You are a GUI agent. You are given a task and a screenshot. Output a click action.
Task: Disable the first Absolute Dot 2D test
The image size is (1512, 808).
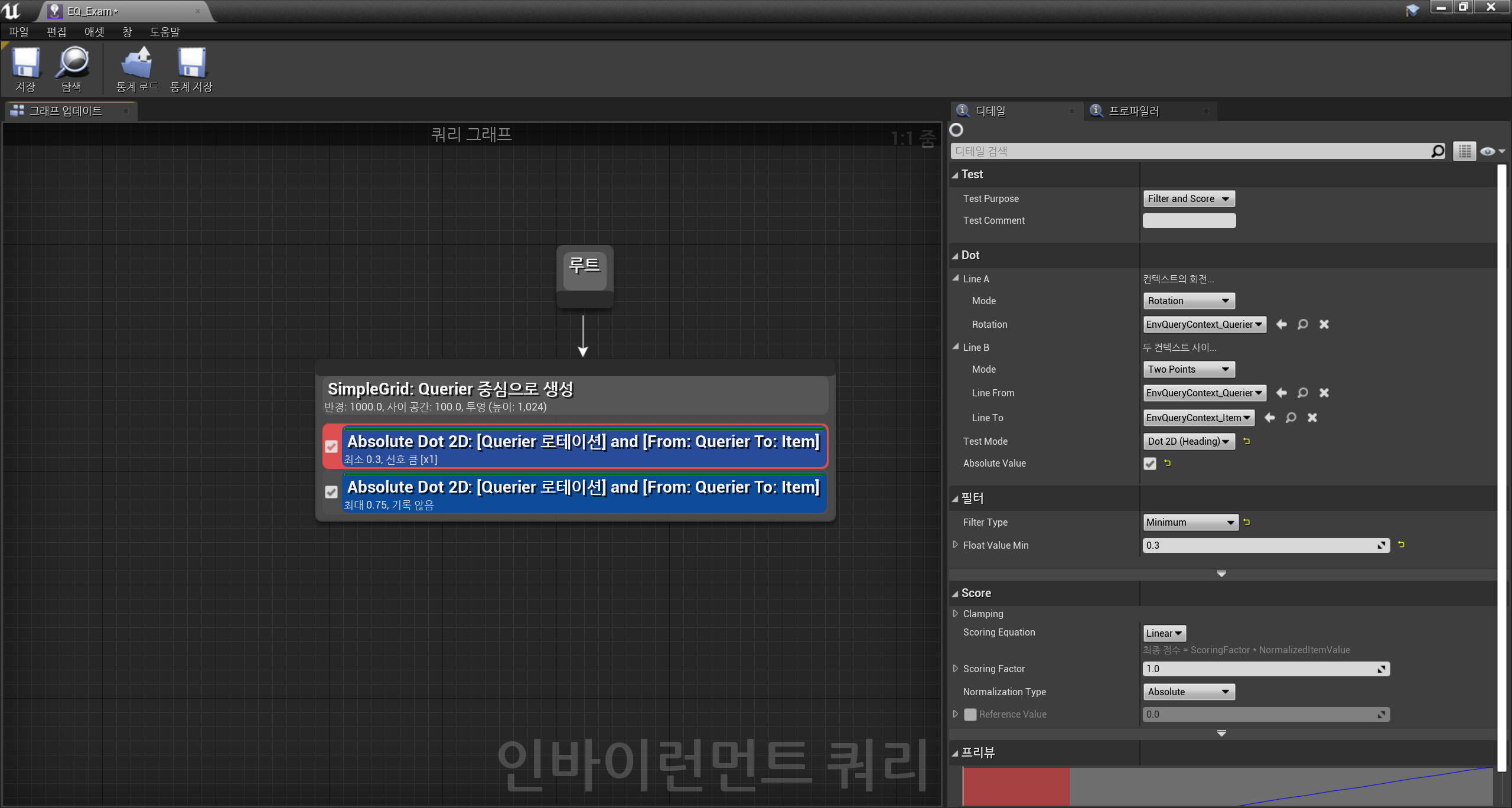pyautogui.click(x=331, y=447)
